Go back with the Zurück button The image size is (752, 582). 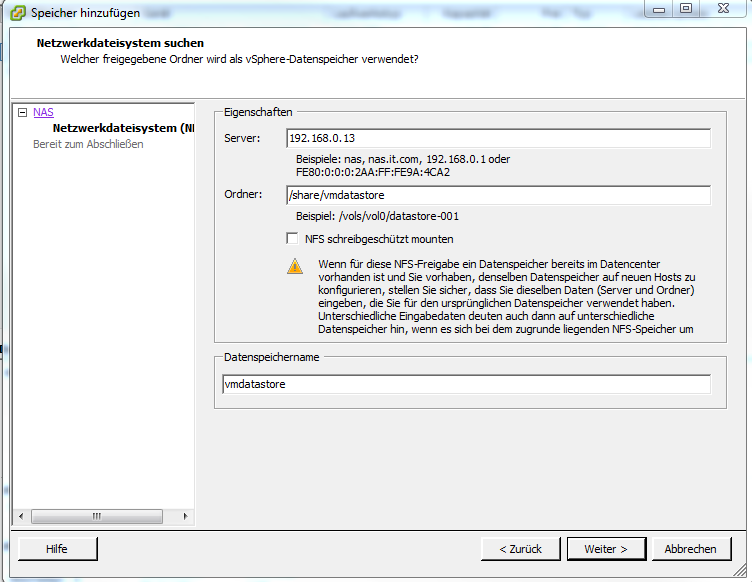520,549
